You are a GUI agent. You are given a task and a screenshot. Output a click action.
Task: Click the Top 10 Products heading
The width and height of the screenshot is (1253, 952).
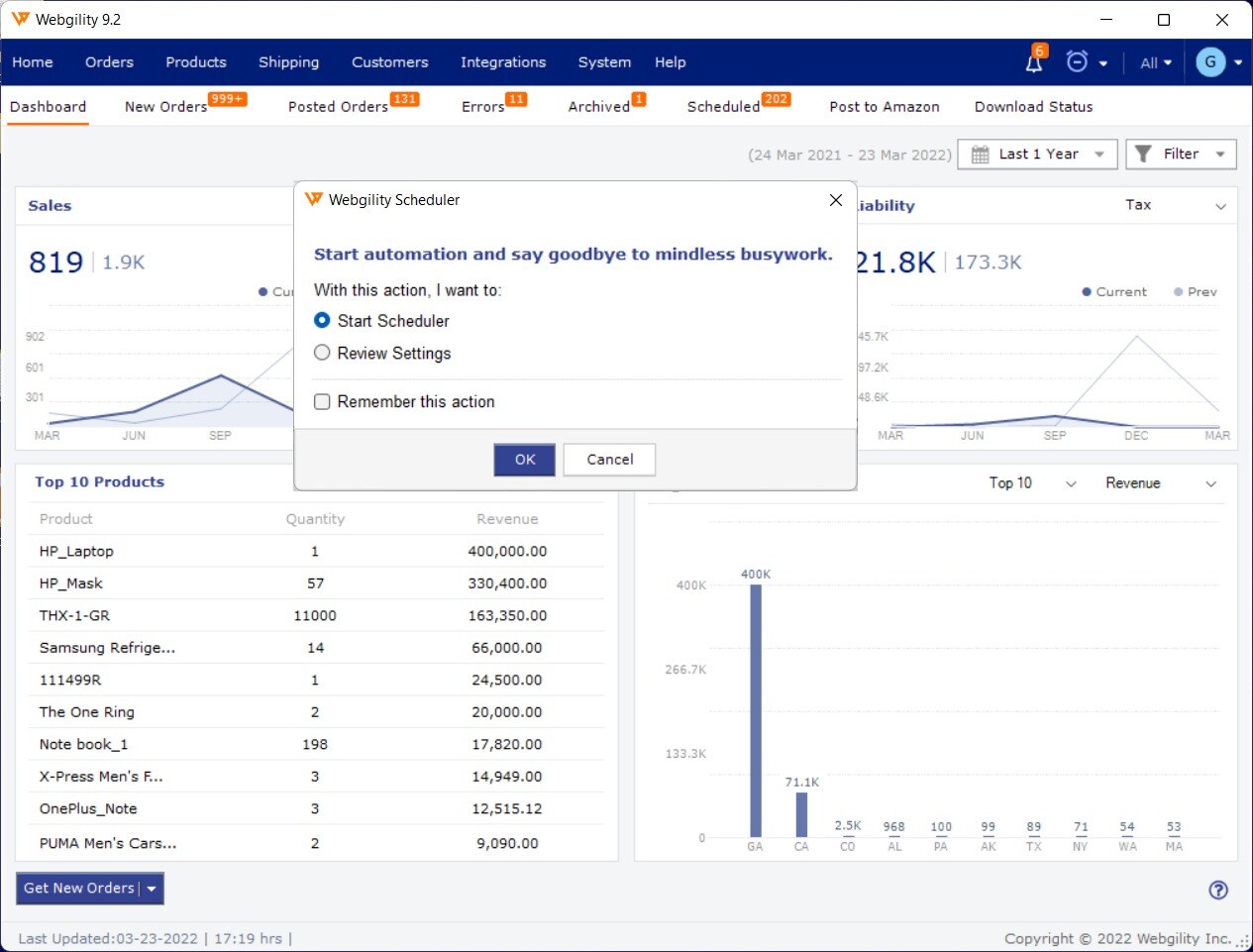[99, 482]
